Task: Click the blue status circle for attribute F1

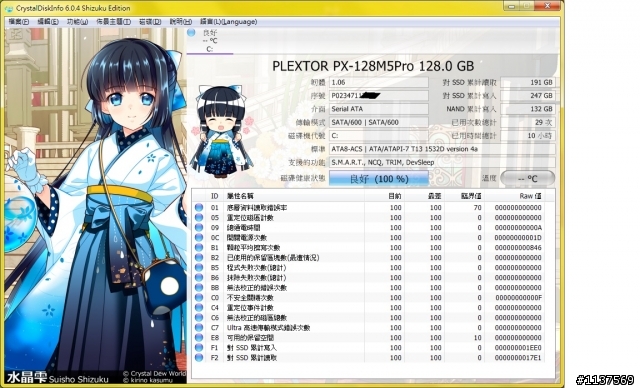Action: pyautogui.click(x=199, y=348)
